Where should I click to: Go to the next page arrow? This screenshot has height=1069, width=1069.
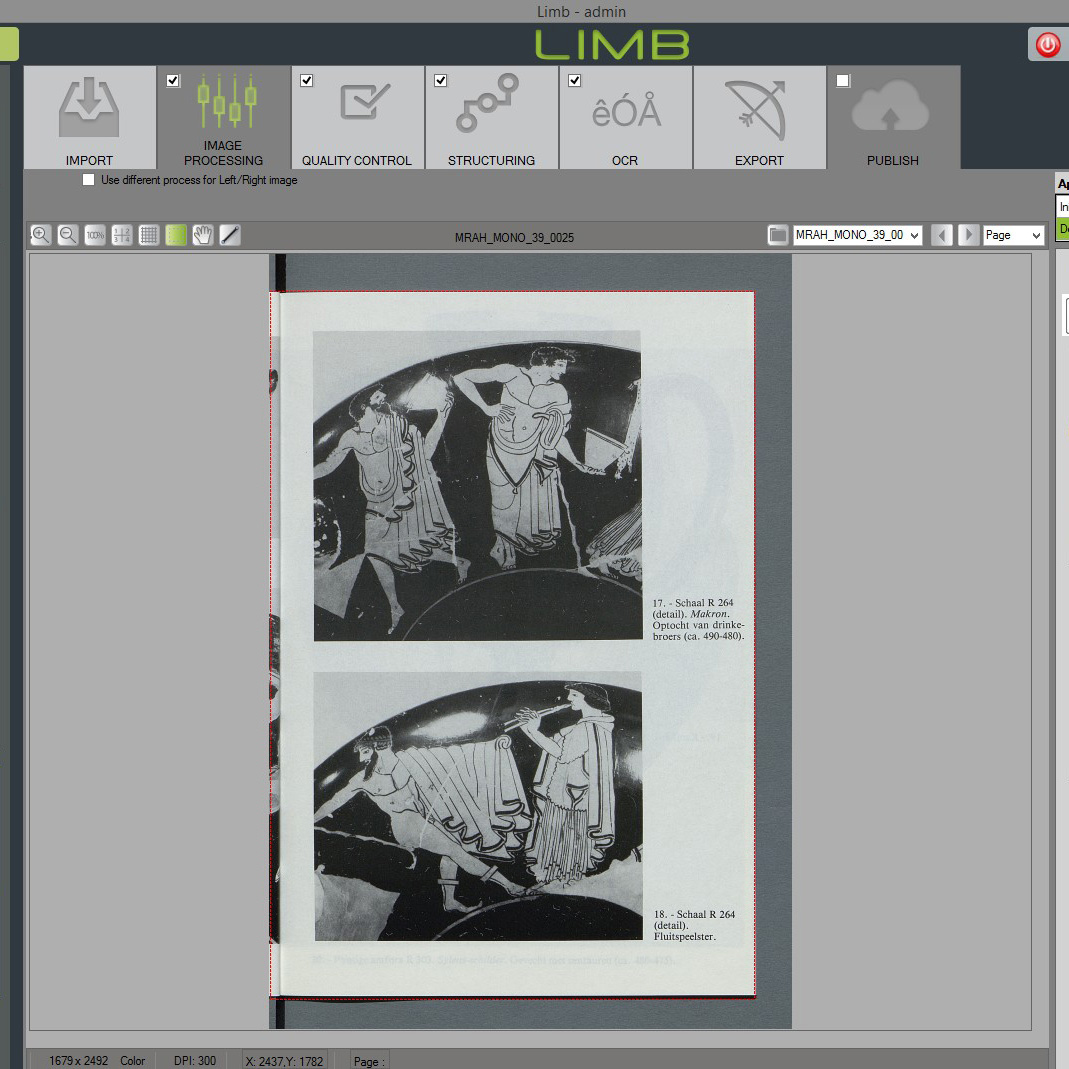[x=968, y=235]
